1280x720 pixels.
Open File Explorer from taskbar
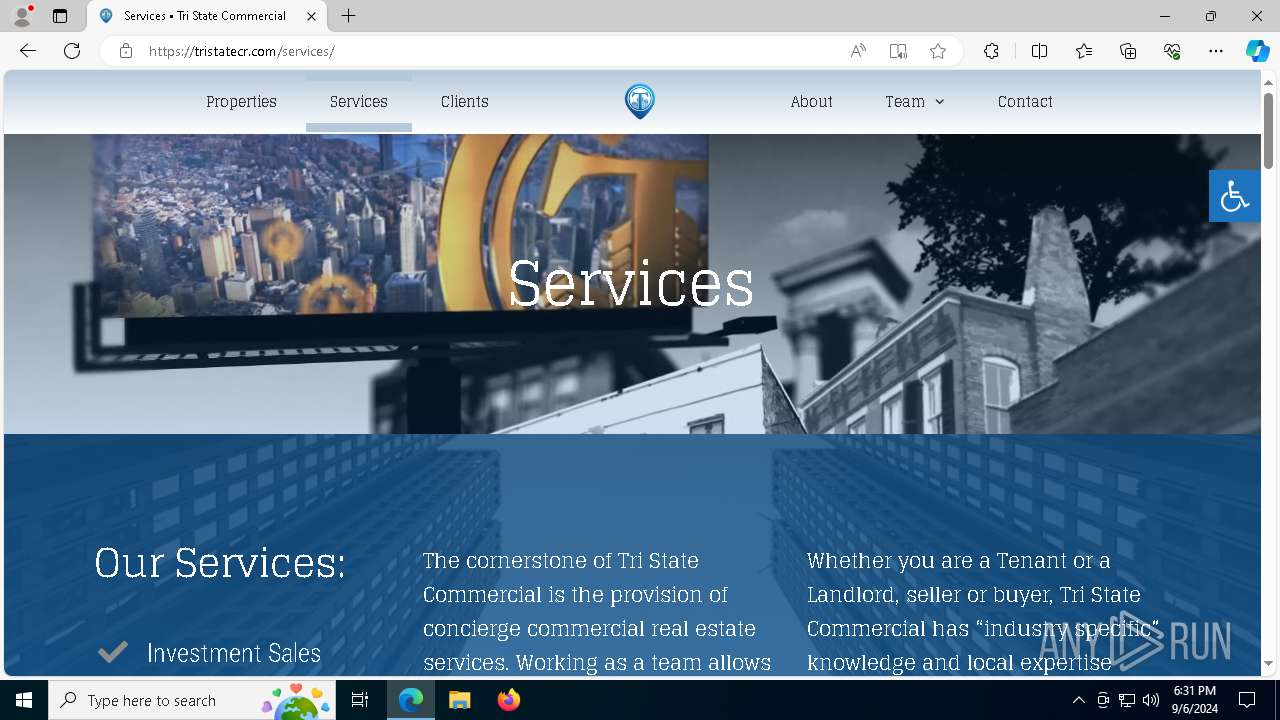pos(459,700)
